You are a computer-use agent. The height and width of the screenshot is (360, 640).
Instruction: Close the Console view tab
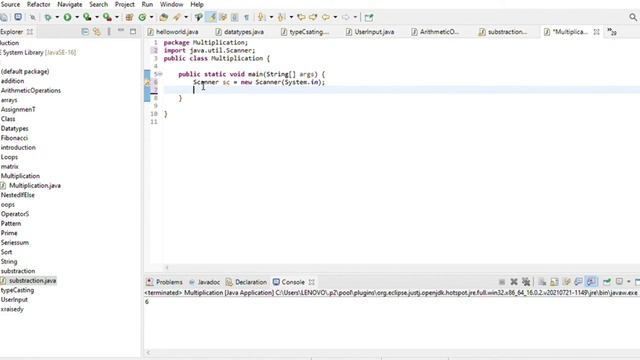coord(312,282)
